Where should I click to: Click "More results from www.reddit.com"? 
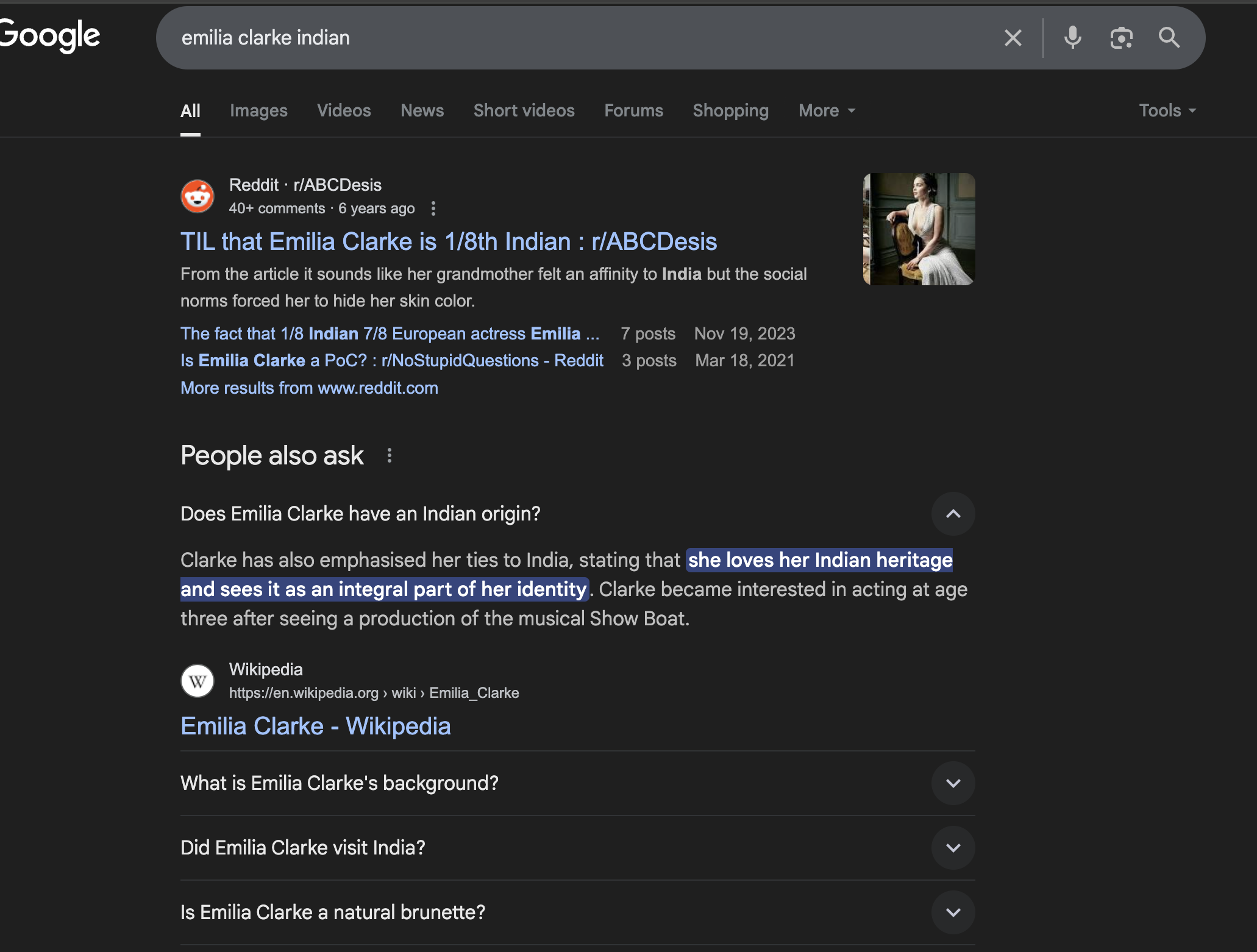[309, 388]
